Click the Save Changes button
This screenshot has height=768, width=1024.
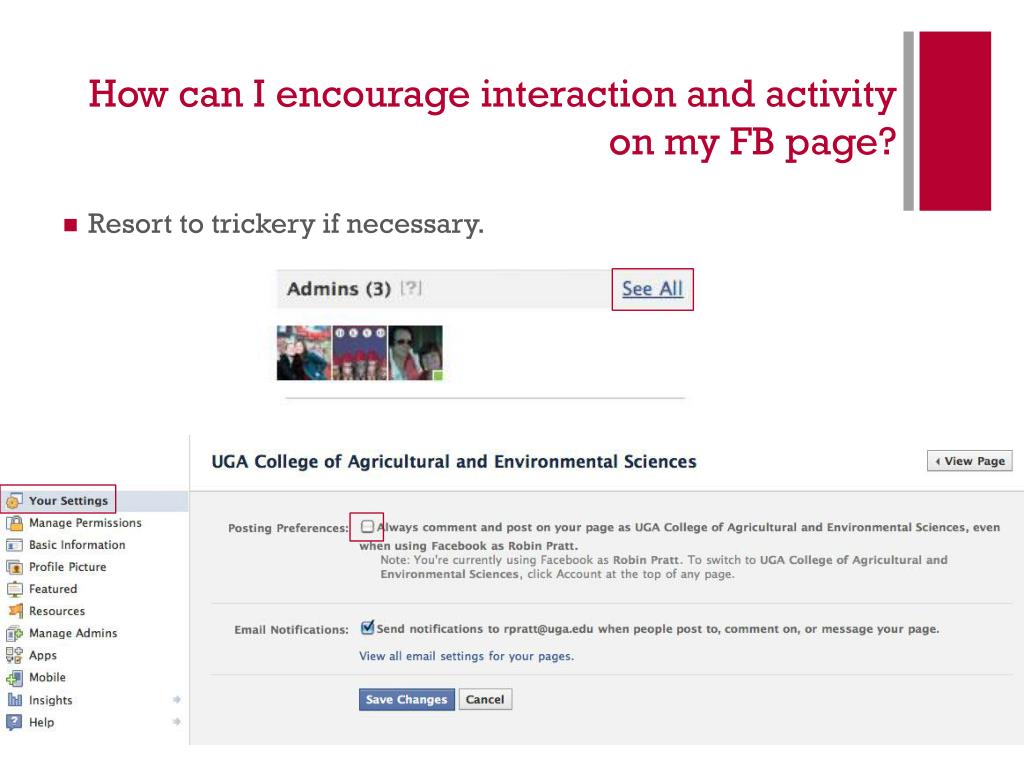(x=406, y=699)
